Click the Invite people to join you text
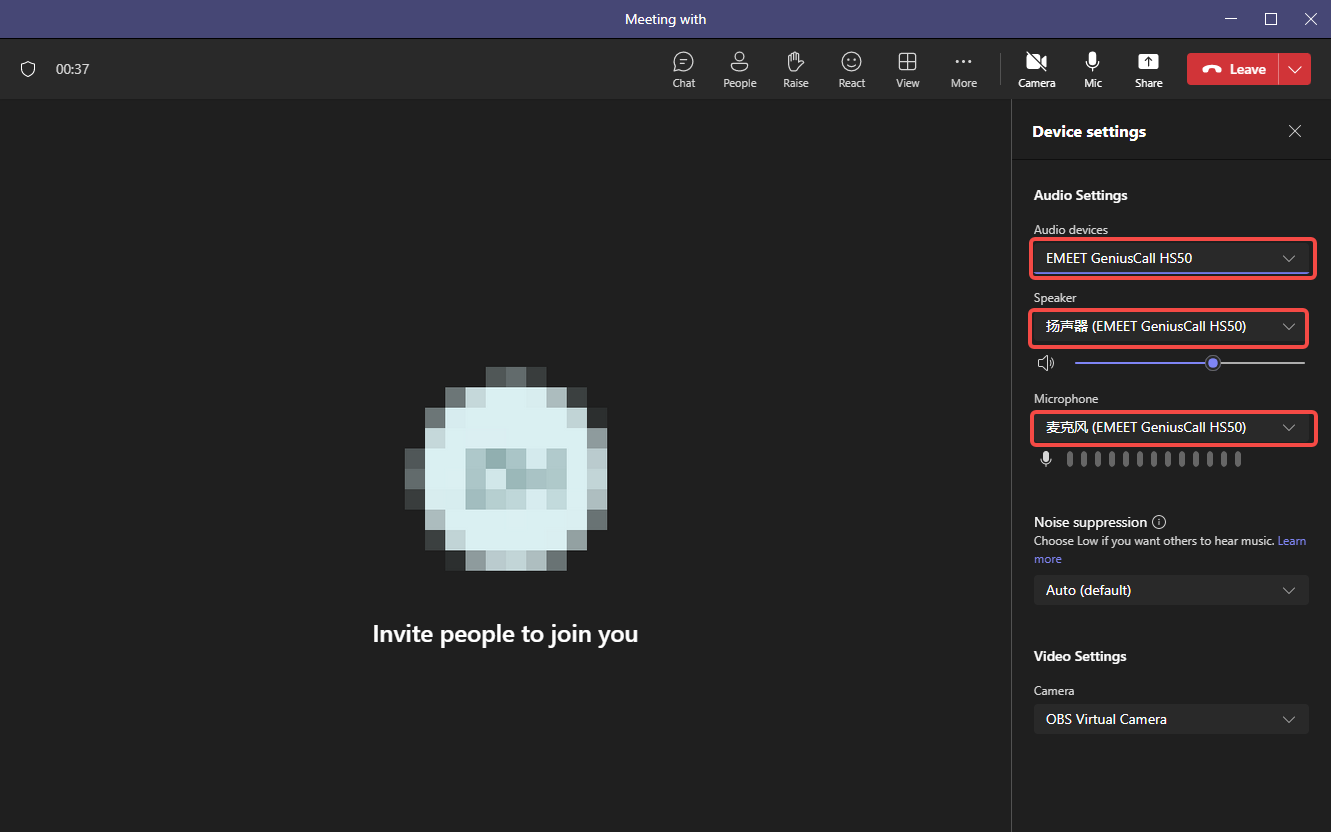The width and height of the screenshot is (1331, 832). click(505, 634)
